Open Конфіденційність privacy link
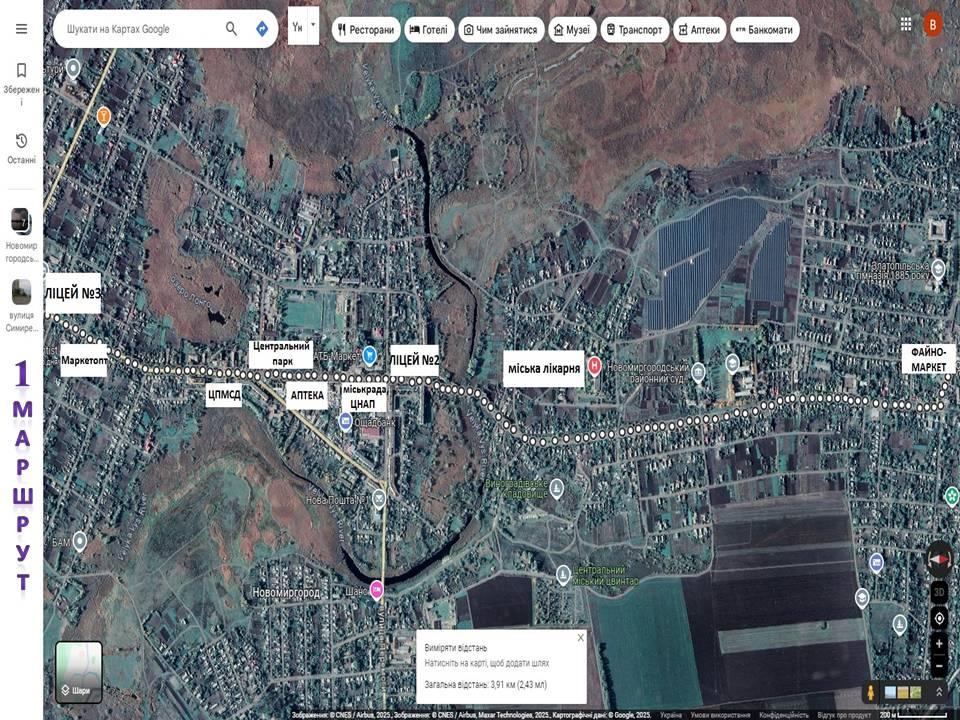Screen dimensions: 960x720 click(x=784, y=715)
